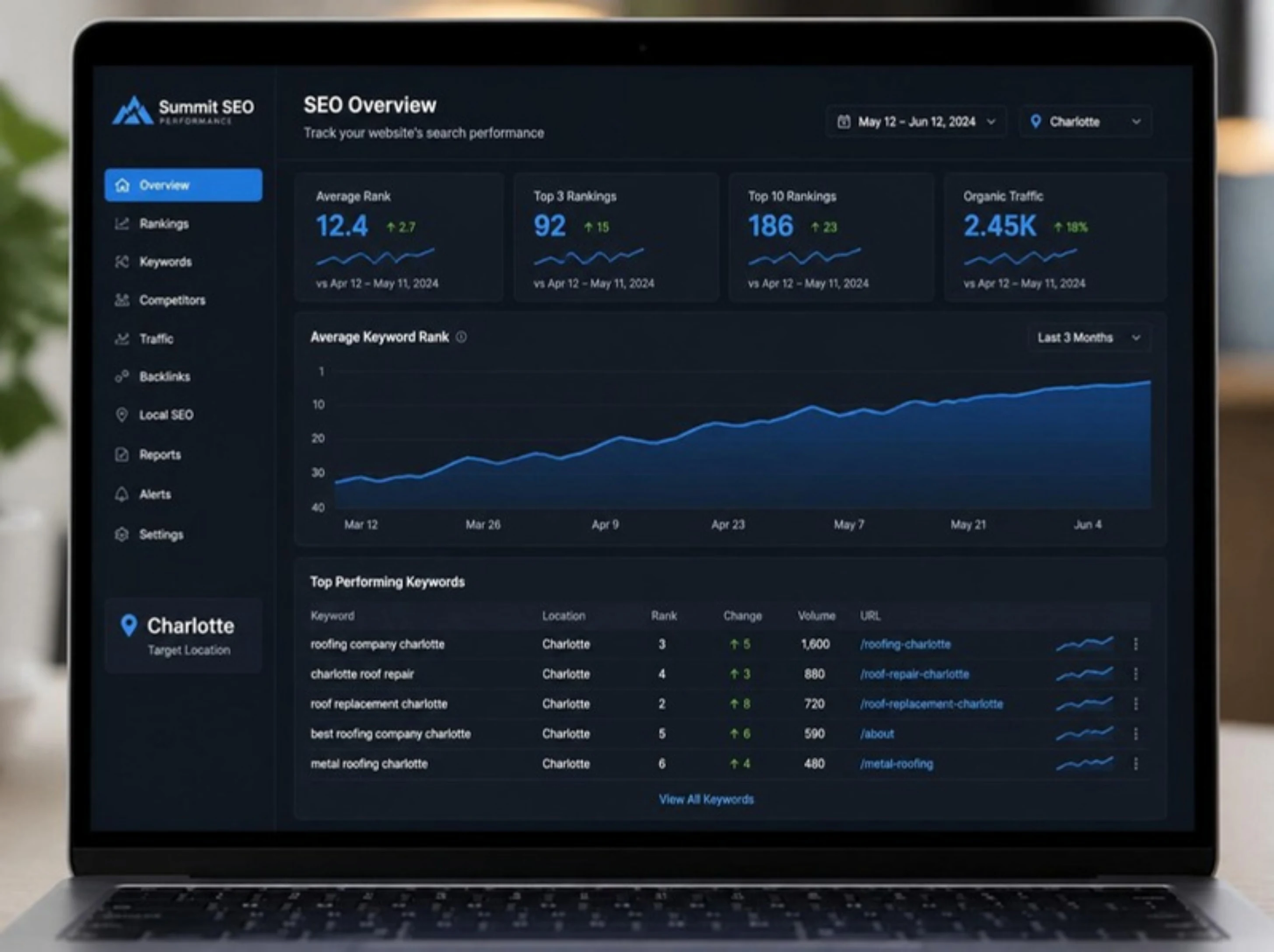The width and height of the screenshot is (1274, 952).
Task: Go to the Rankings section
Action: click(x=164, y=224)
